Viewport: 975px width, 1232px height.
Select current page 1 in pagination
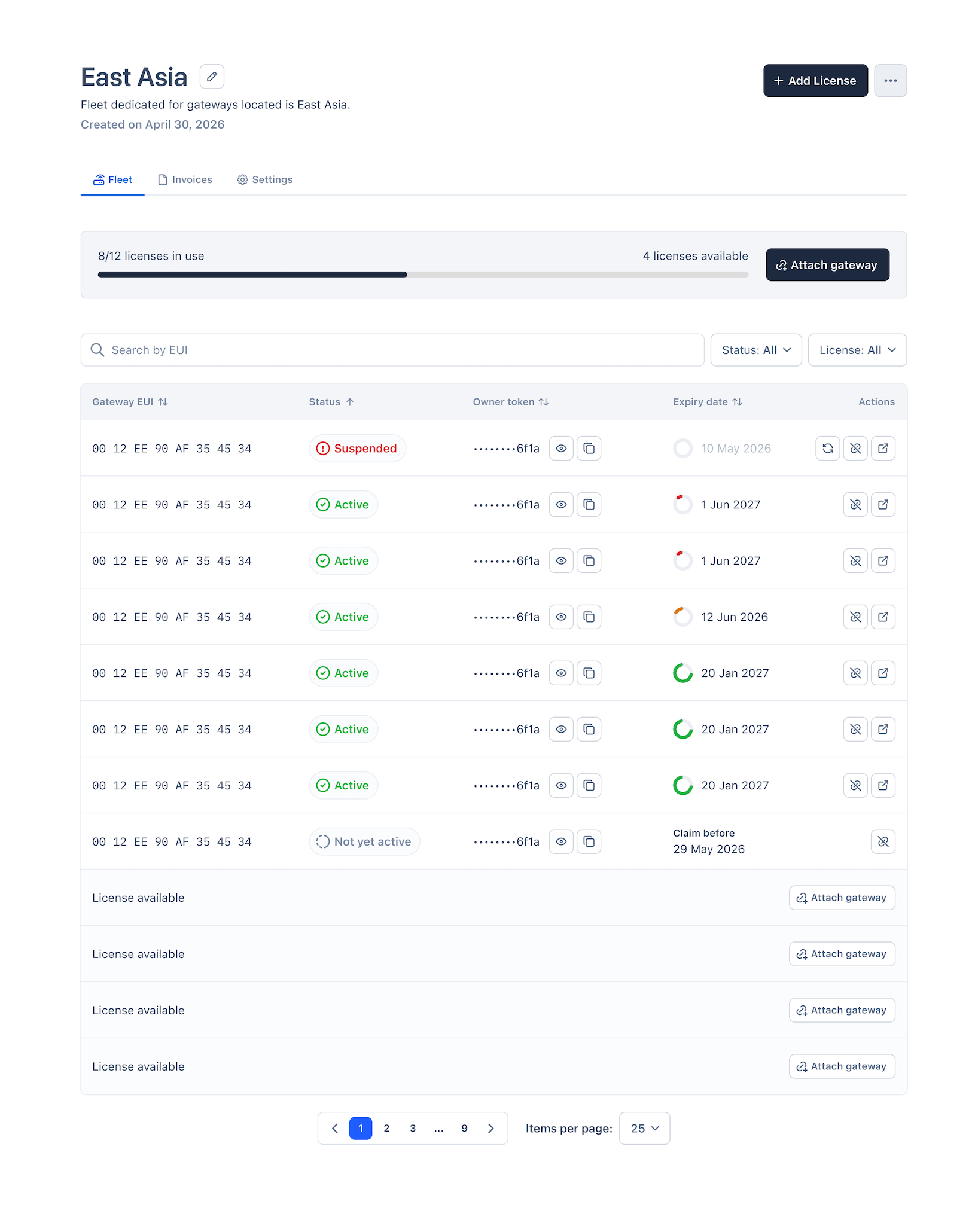pyautogui.click(x=361, y=1129)
